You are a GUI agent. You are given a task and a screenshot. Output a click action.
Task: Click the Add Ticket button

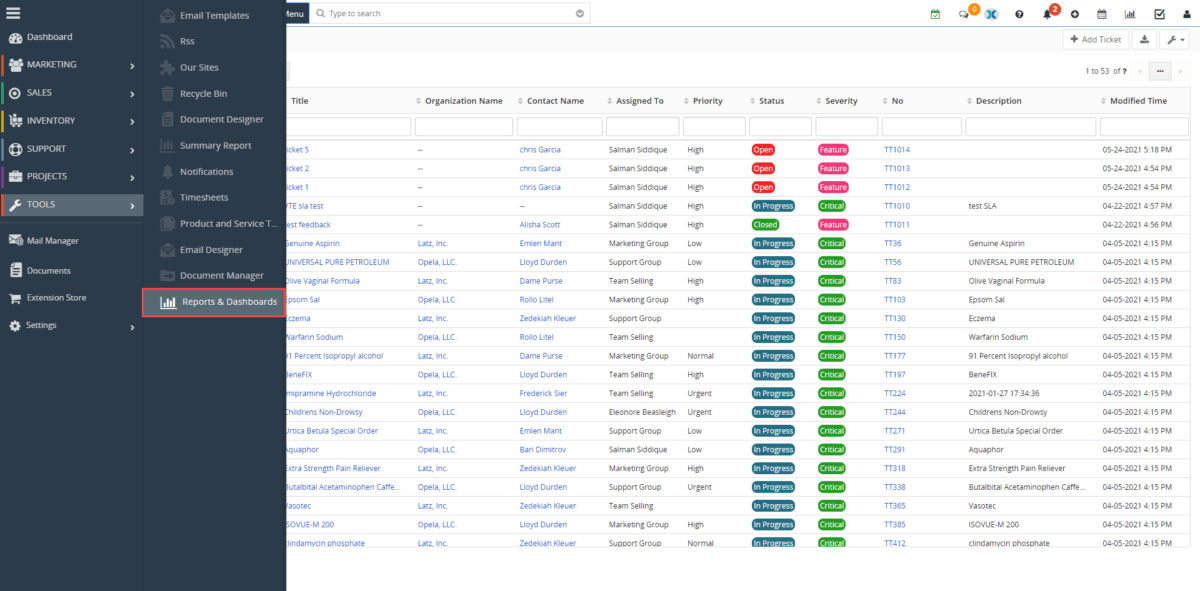(x=1096, y=39)
